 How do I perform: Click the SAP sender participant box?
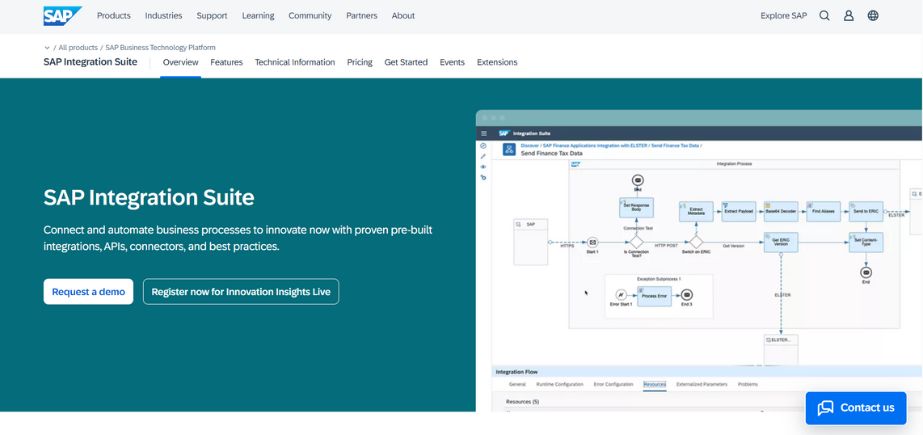pyautogui.click(x=530, y=242)
